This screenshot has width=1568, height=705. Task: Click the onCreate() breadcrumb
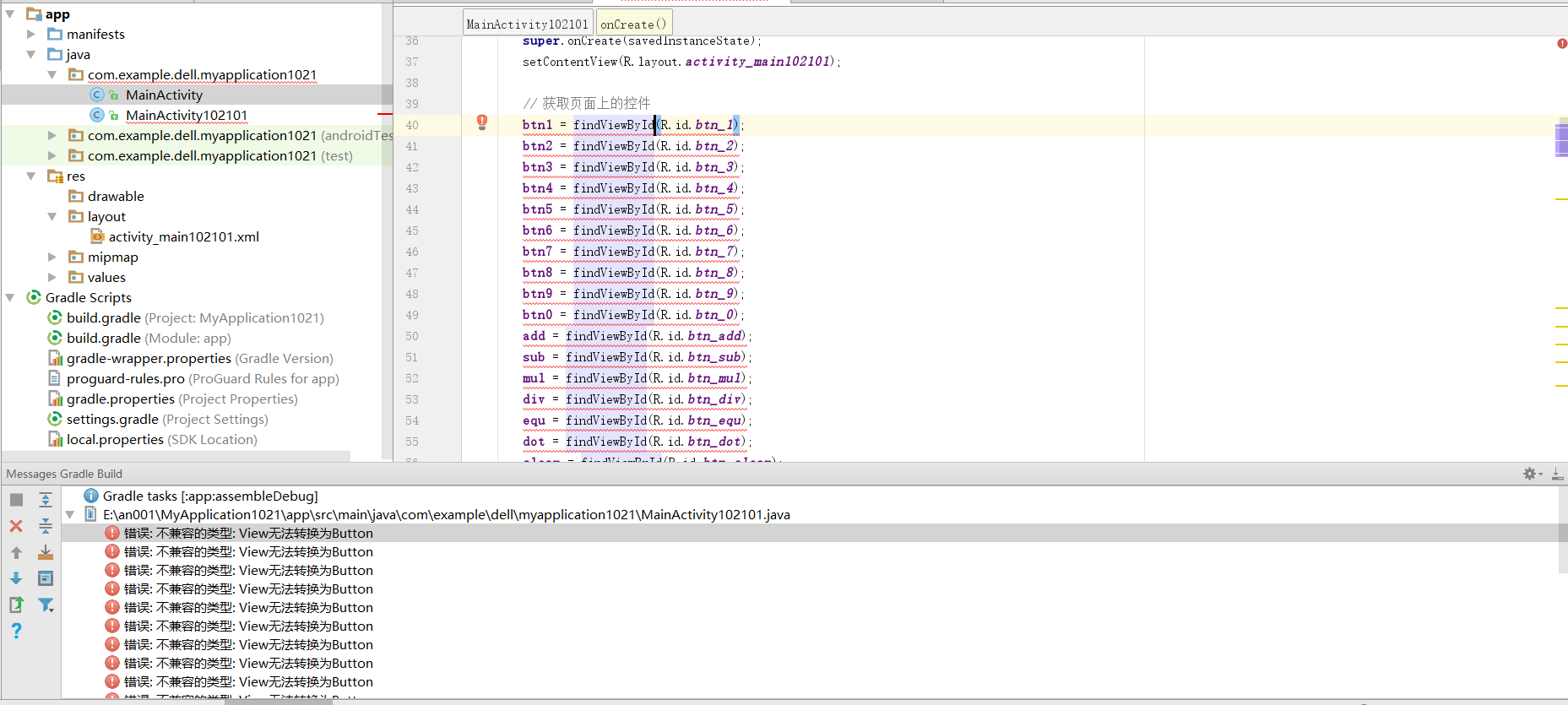click(x=634, y=24)
